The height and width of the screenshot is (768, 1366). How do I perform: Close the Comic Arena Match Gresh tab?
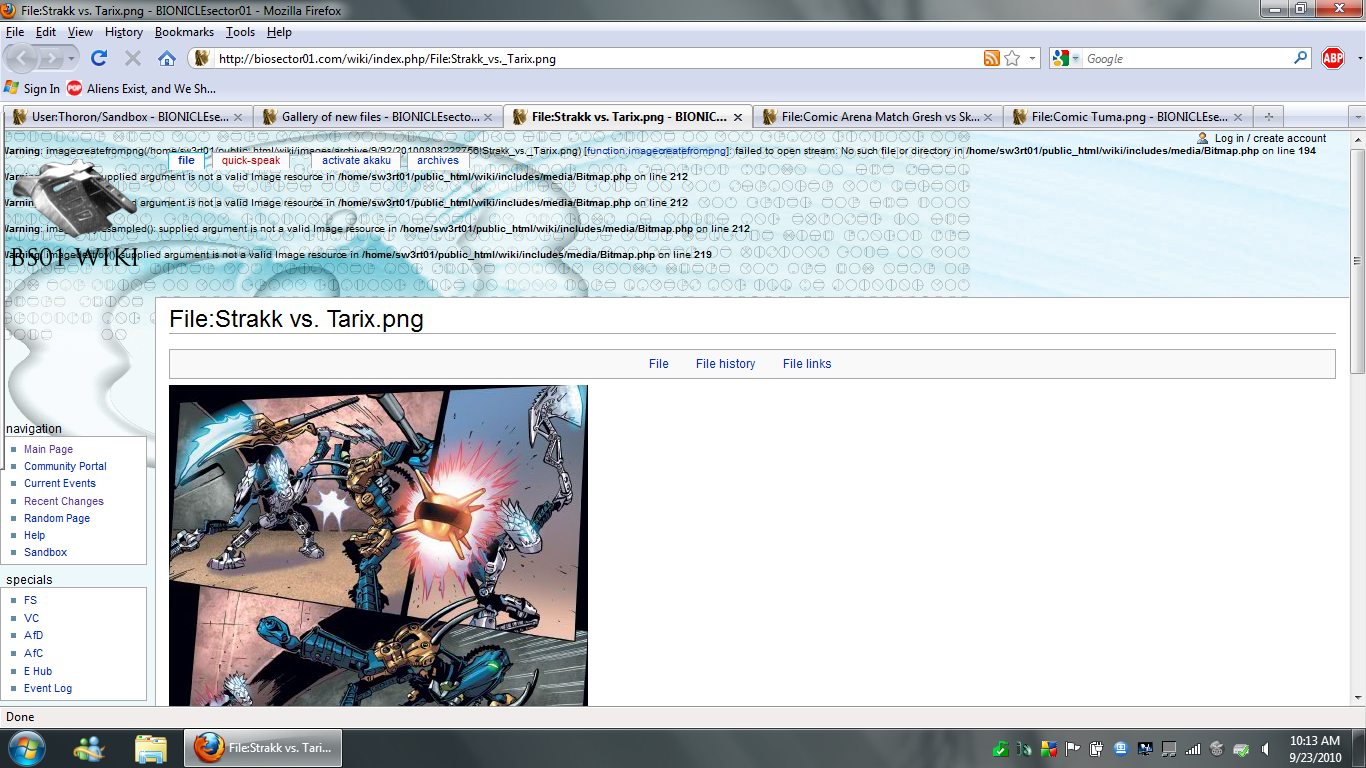pyautogui.click(x=988, y=117)
